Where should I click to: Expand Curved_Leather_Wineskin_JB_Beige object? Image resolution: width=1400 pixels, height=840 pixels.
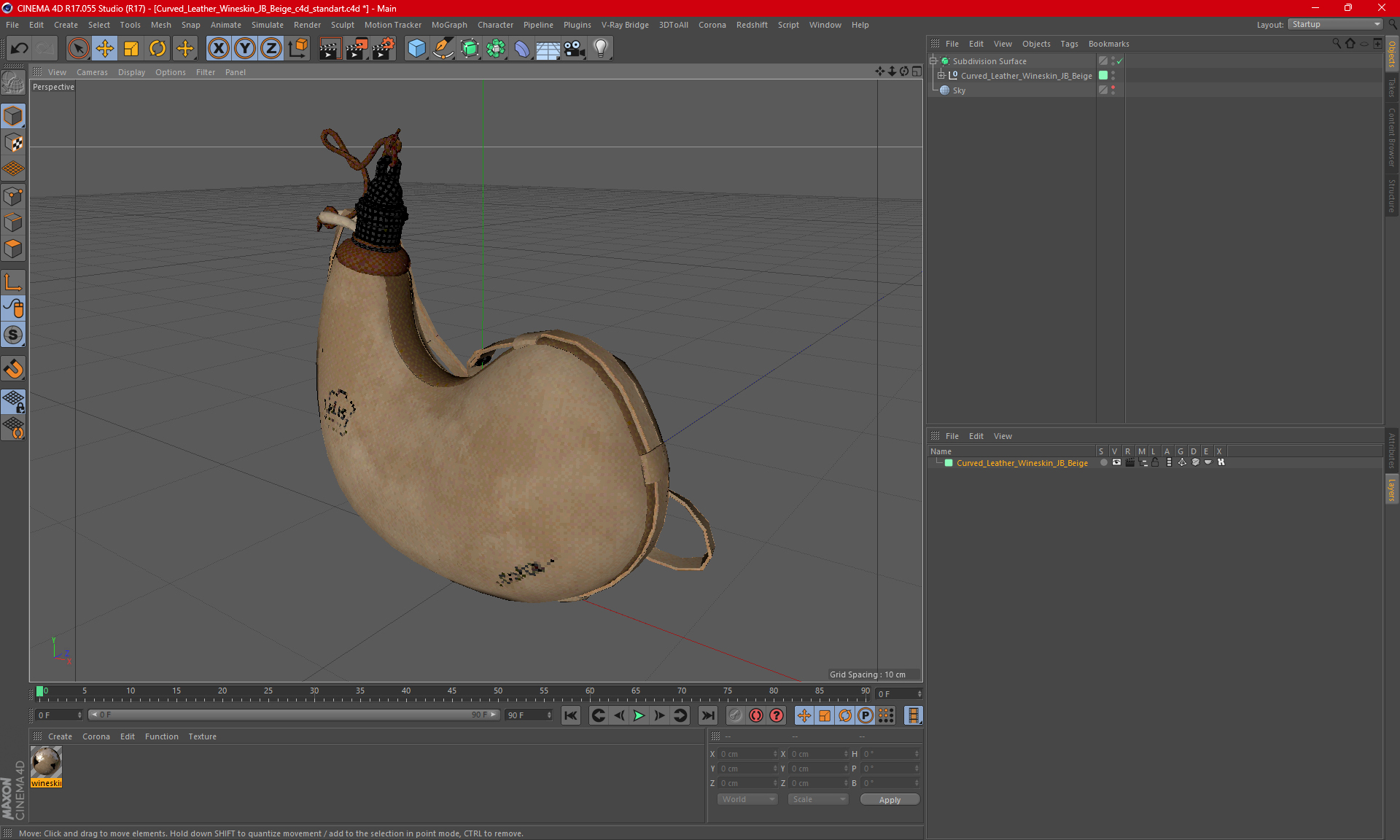(x=941, y=75)
